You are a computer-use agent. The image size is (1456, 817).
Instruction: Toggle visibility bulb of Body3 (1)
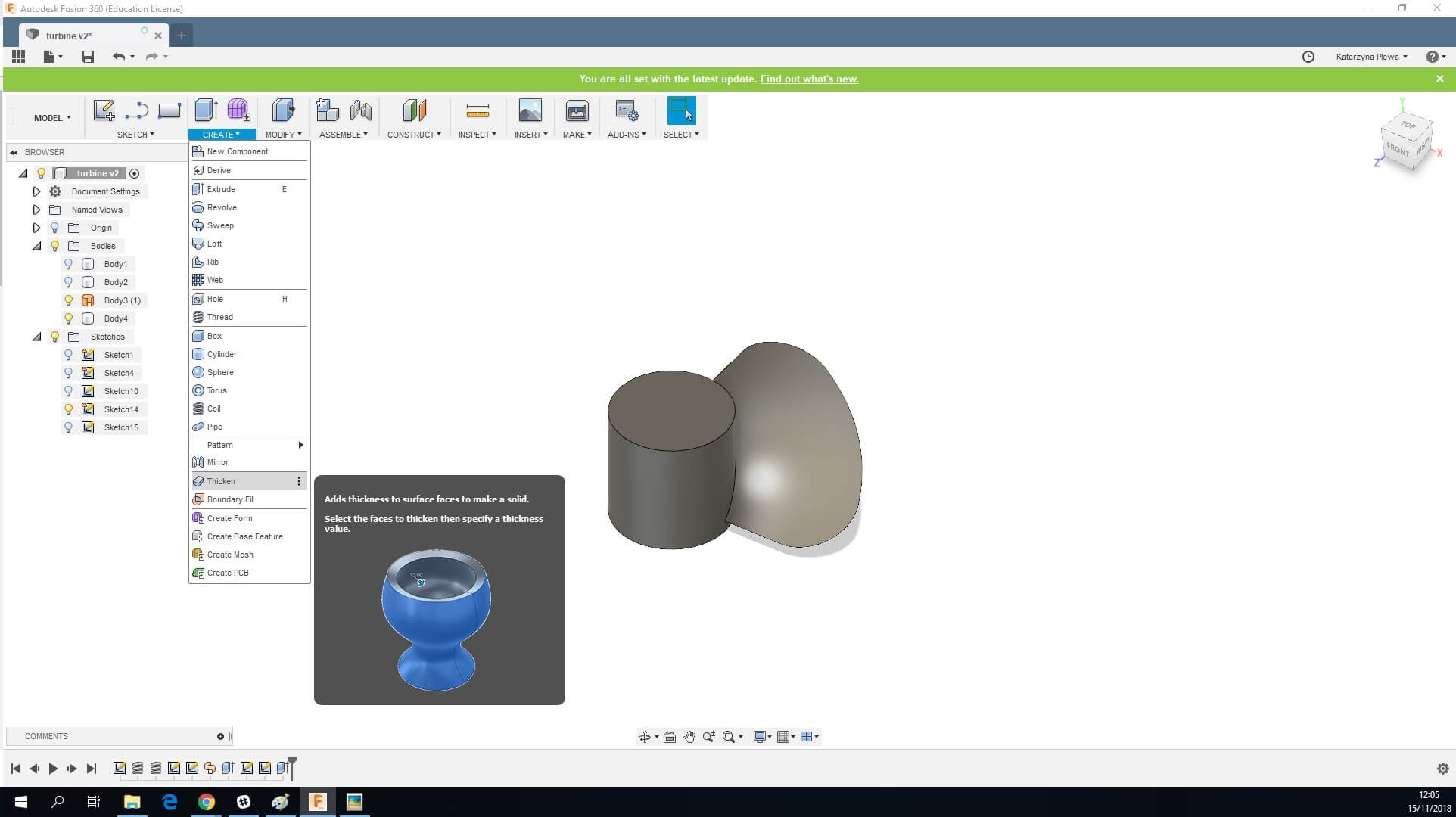click(x=68, y=300)
